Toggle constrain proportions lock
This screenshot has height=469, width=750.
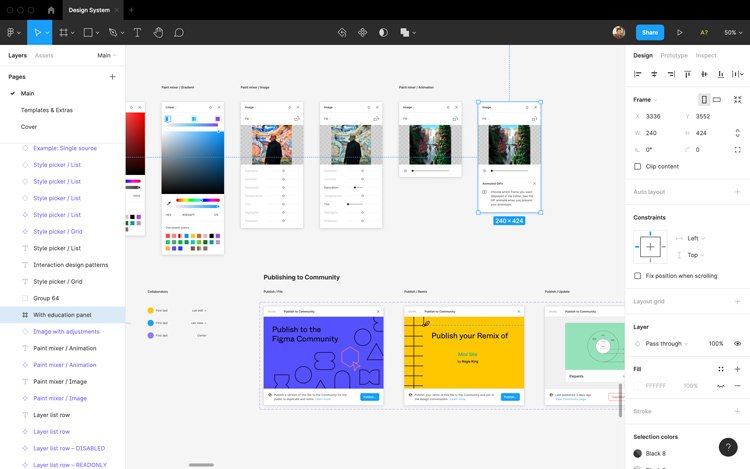(738, 133)
